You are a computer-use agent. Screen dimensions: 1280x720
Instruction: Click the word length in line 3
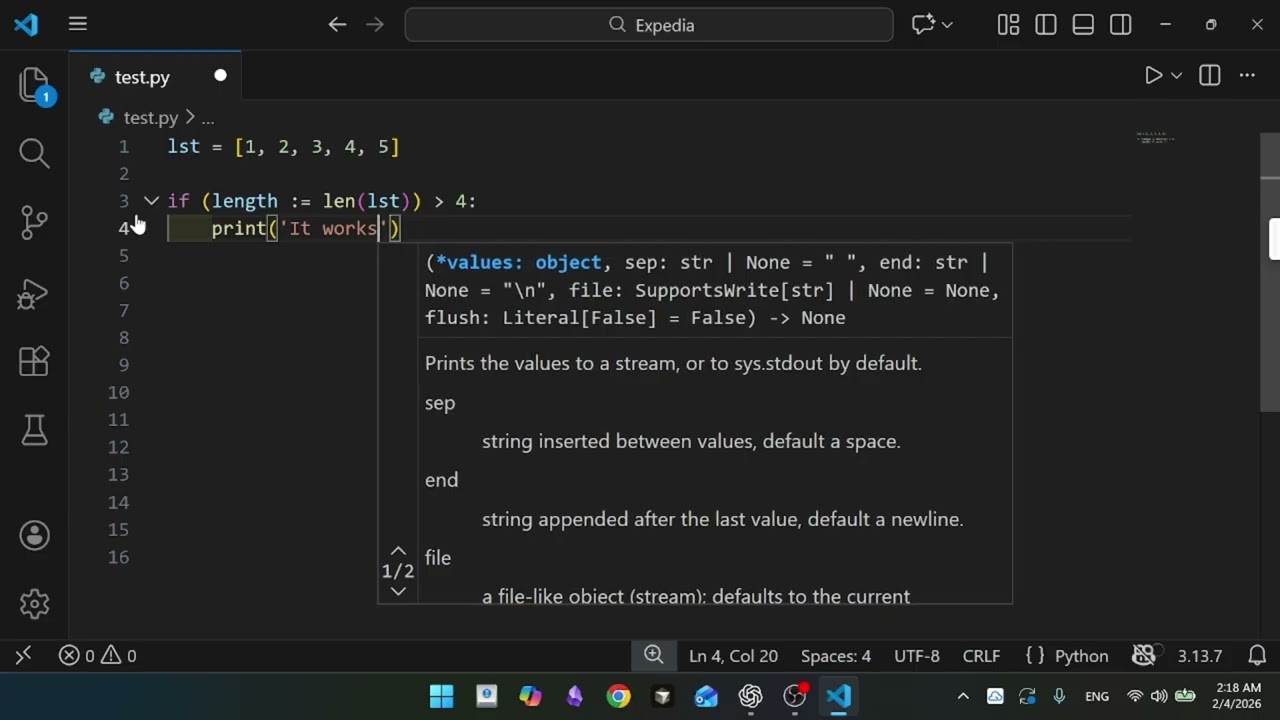click(244, 201)
